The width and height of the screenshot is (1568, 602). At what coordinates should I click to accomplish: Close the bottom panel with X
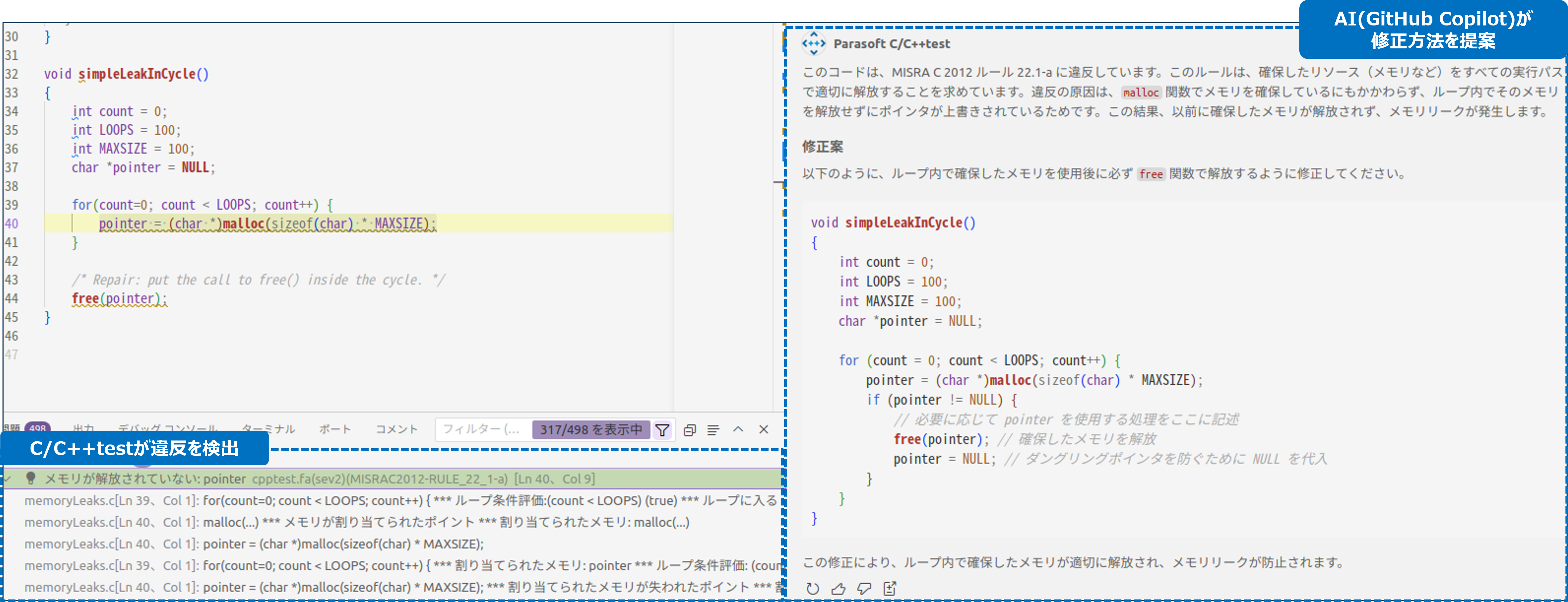[x=763, y=429]
